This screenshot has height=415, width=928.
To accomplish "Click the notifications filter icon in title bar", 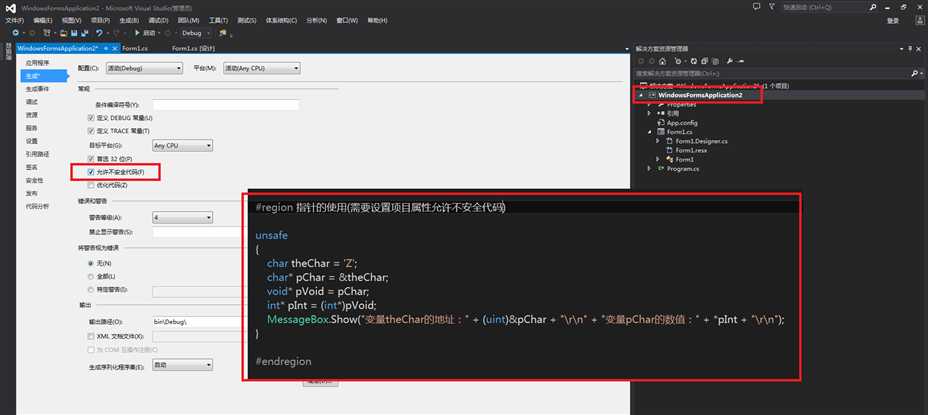I will pyautogui.click(x=772, y=7).
